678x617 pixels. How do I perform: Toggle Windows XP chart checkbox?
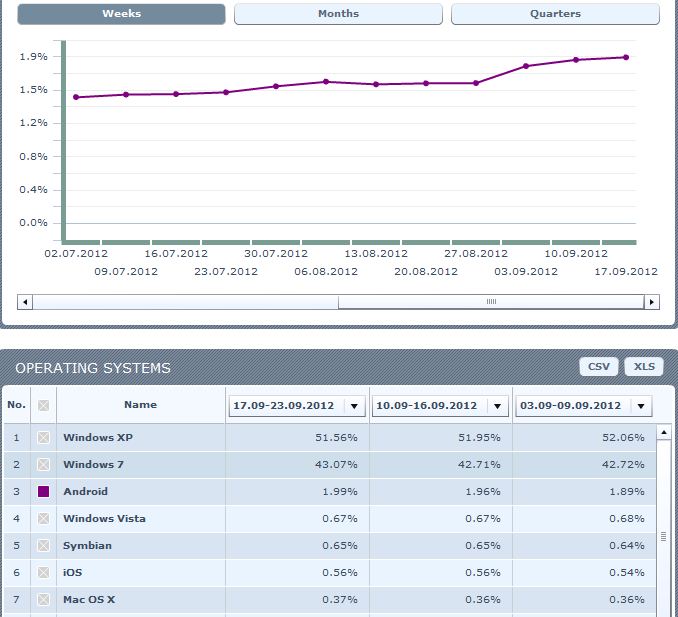pos(43,438)
